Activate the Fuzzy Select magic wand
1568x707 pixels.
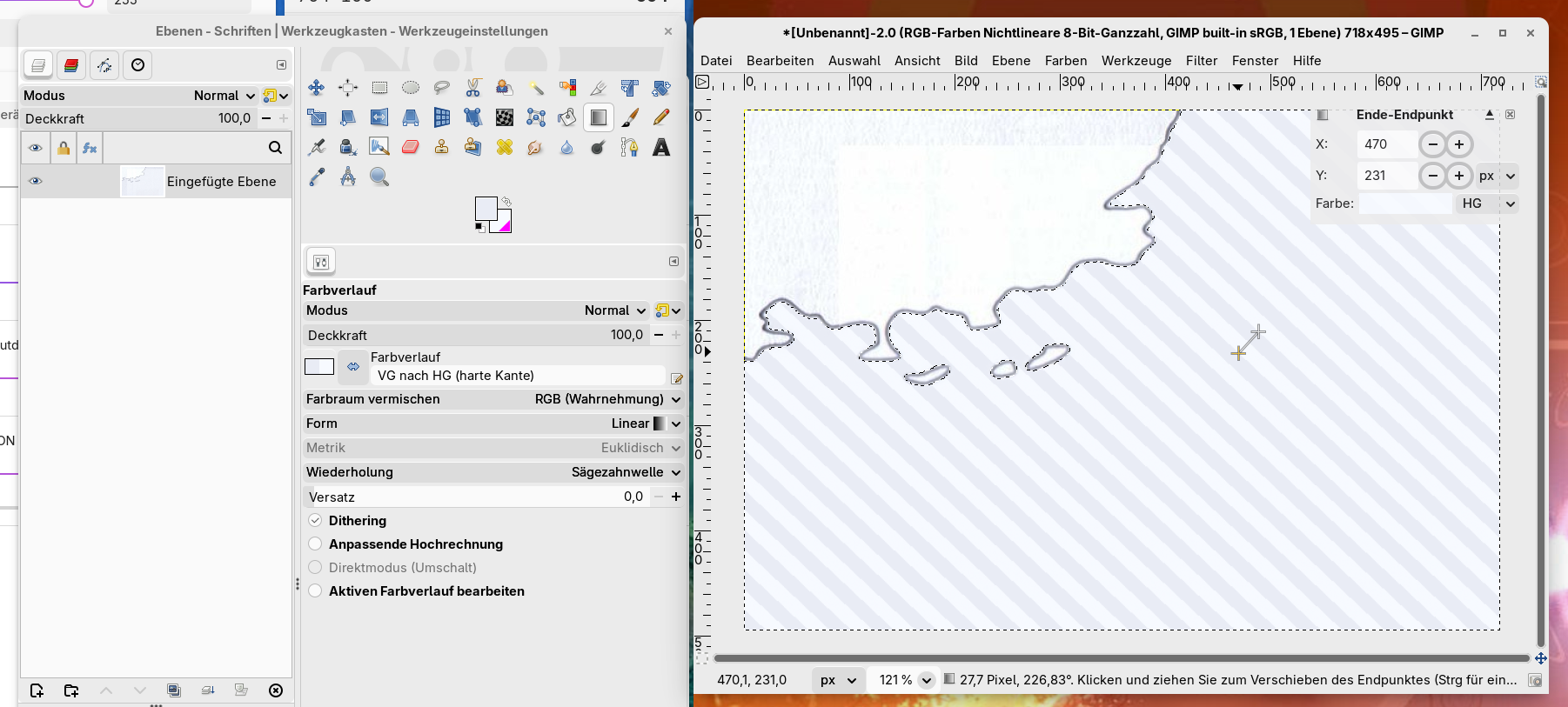(536, 88)
